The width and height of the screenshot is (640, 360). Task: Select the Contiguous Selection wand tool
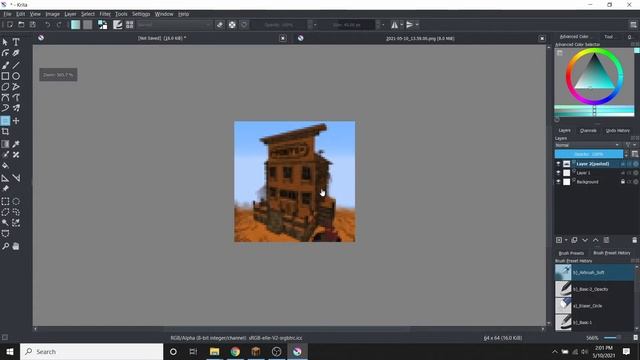(x=5, y=223)
